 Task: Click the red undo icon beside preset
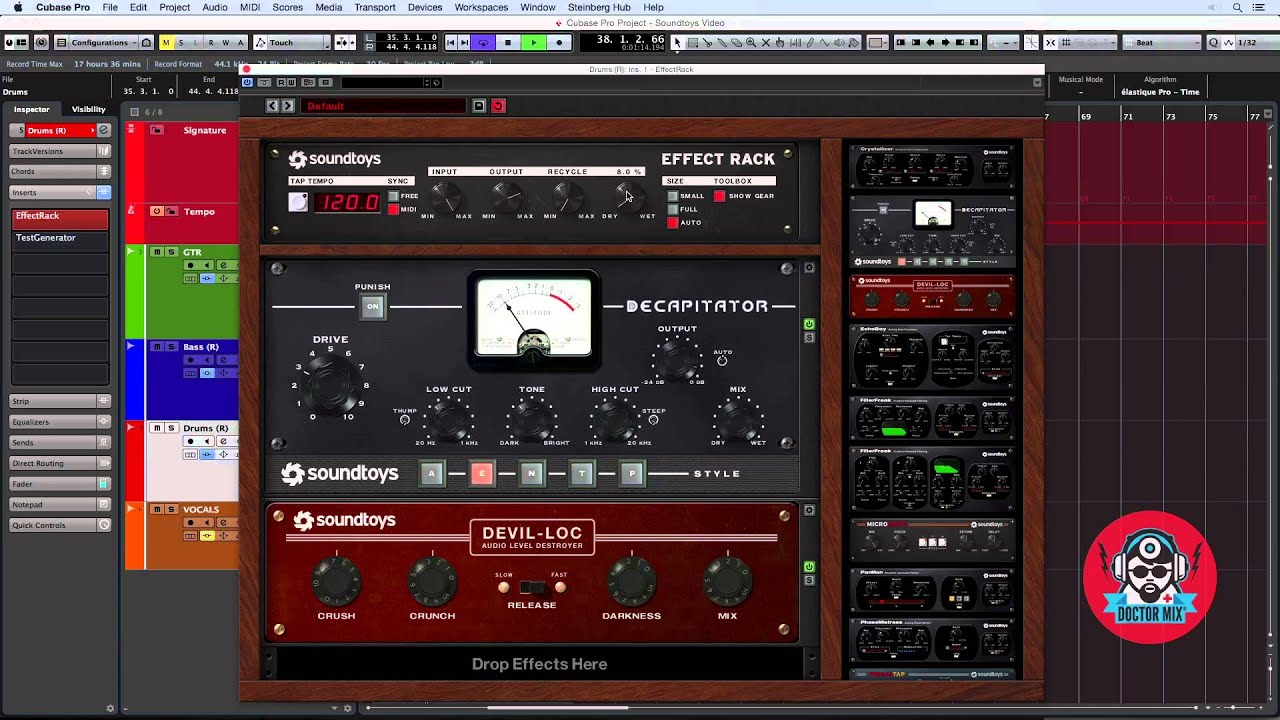498,106
